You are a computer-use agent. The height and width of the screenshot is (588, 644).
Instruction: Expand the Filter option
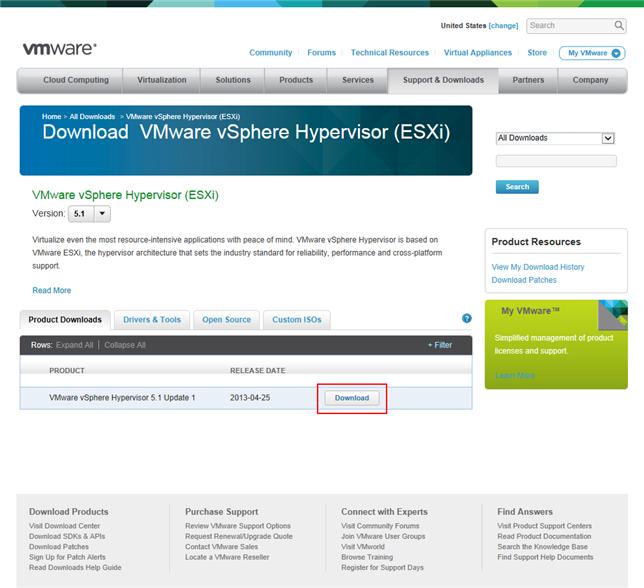tap(440, 345)
